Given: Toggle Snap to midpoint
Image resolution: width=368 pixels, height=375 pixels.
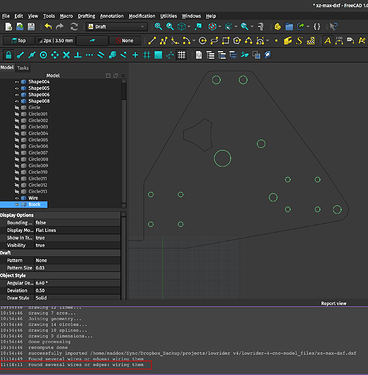Looking at the screenshot, I should click(32, 55).
